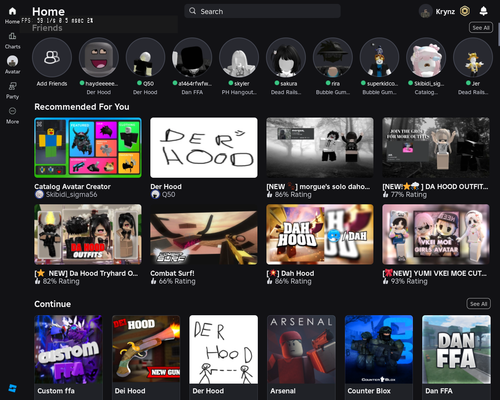Click the Combat Surf! title text
Viewport: 500px width, 400px height.
172,273
